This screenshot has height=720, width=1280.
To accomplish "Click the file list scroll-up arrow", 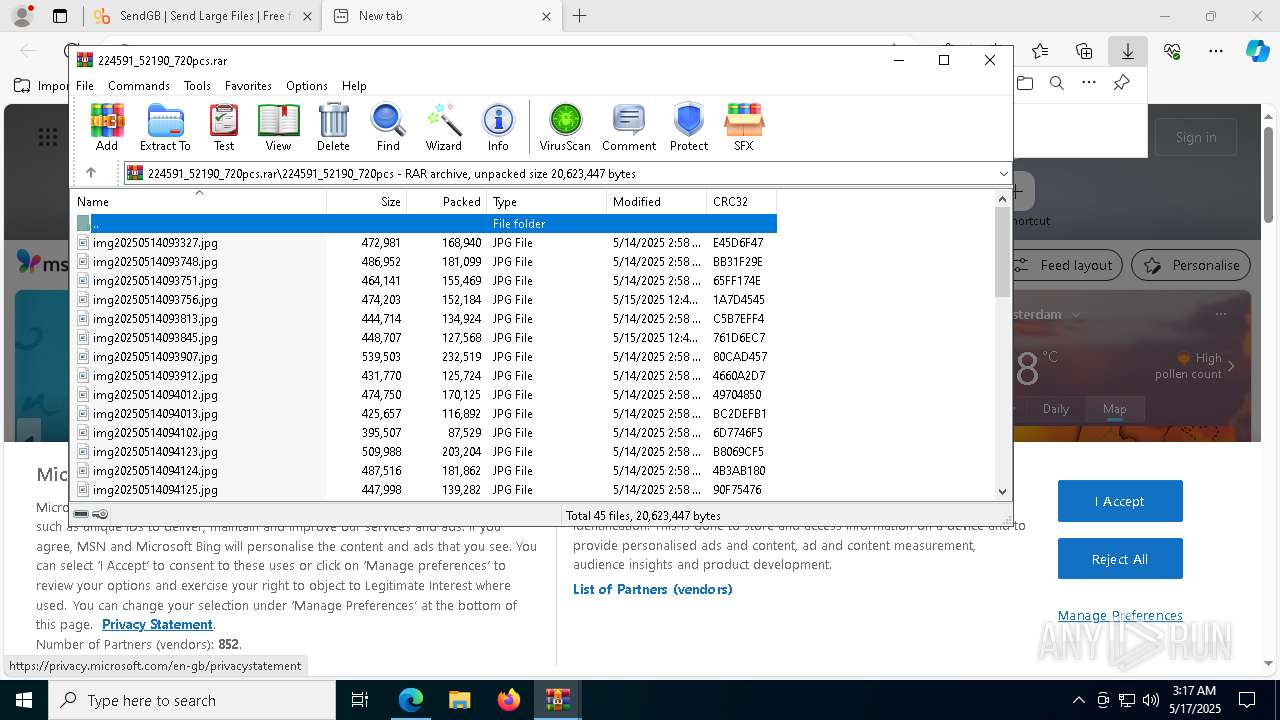I will tap(1002, 199).
